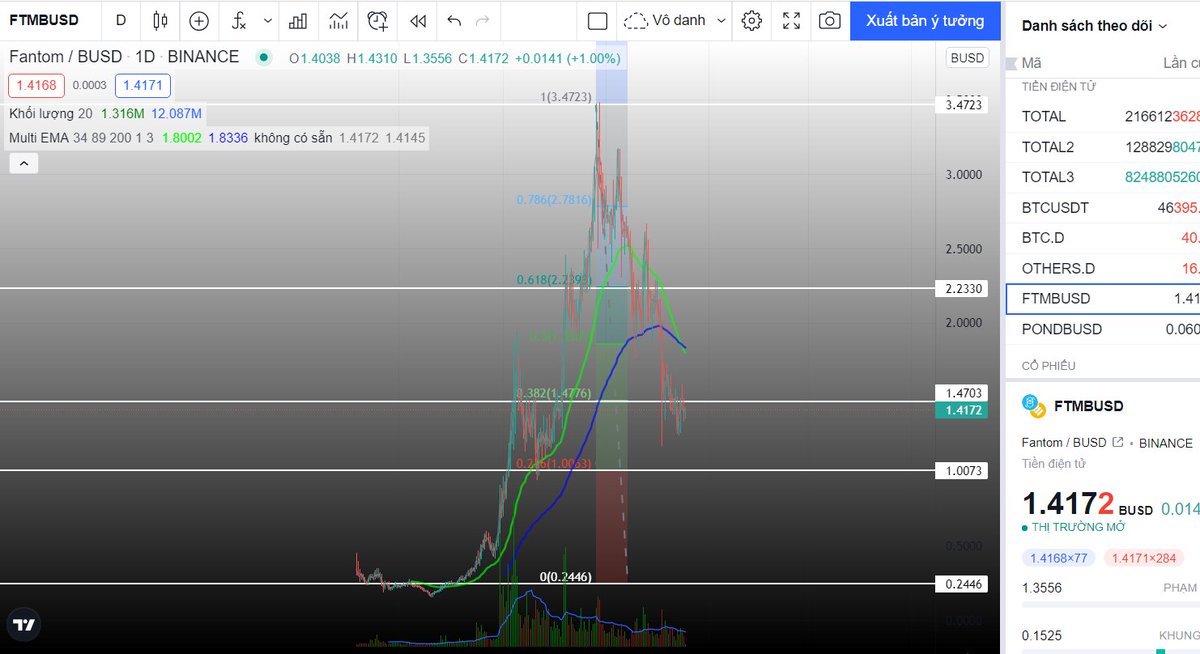The image size is (1200, 654).
Task: Select the 1(3.4723) Fibonacci top label
Action: click(x=566, y=97)
